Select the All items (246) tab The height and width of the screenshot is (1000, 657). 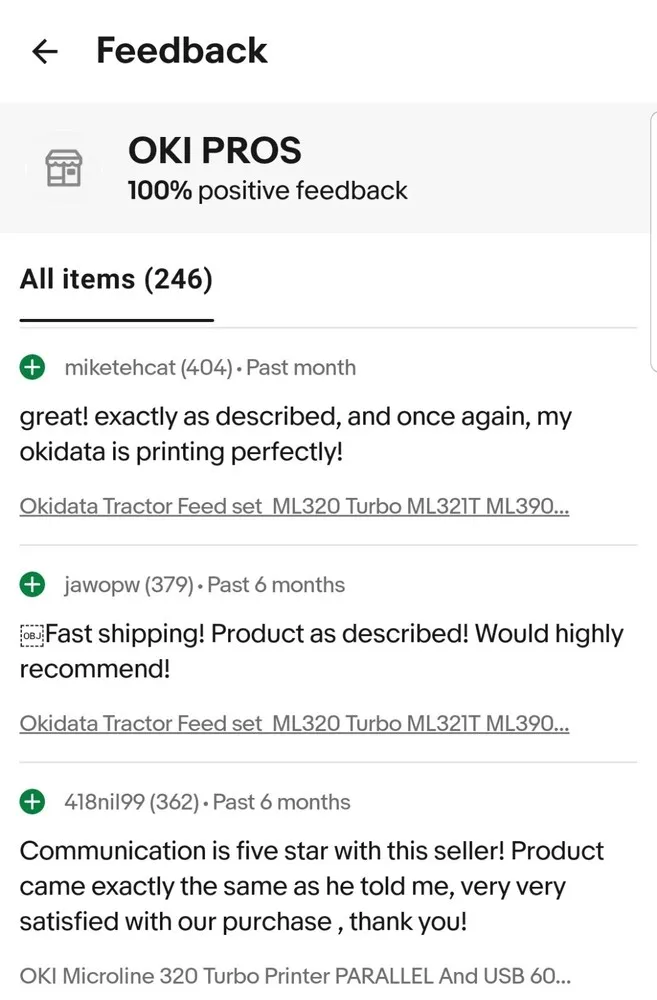(116, 279)
